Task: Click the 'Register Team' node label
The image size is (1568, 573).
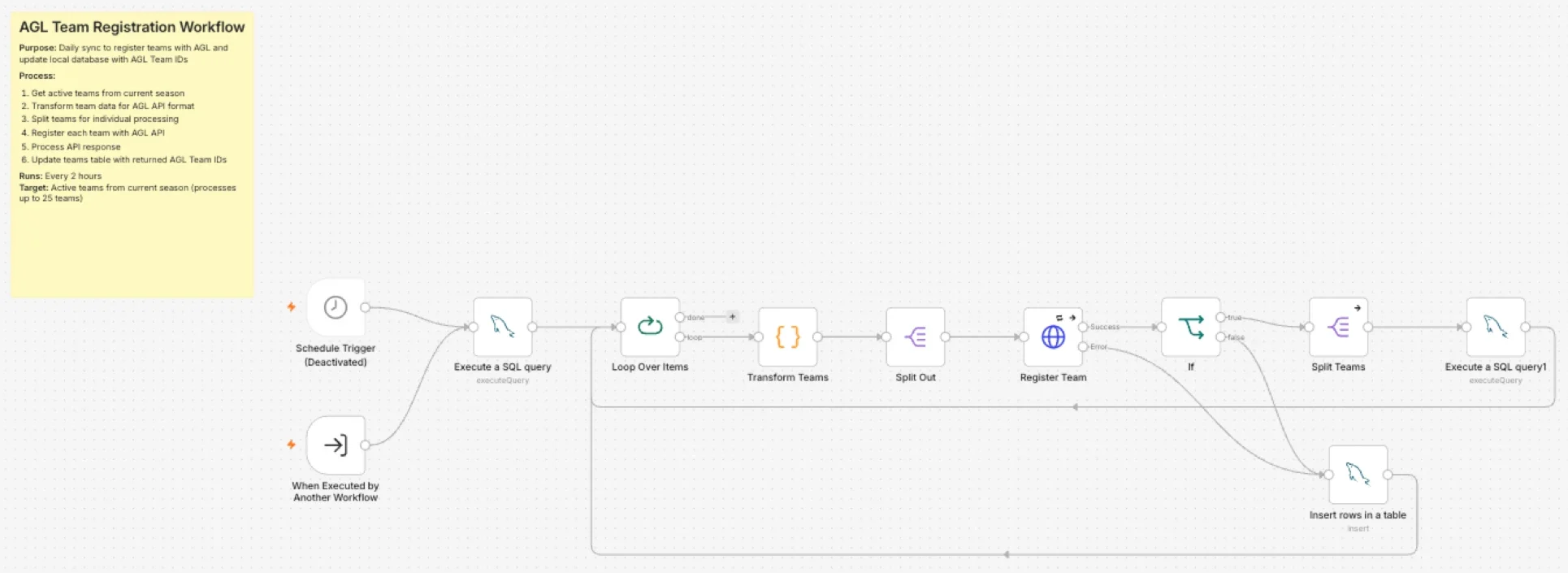Action: pyautogui.click(x=1053, y=377)
